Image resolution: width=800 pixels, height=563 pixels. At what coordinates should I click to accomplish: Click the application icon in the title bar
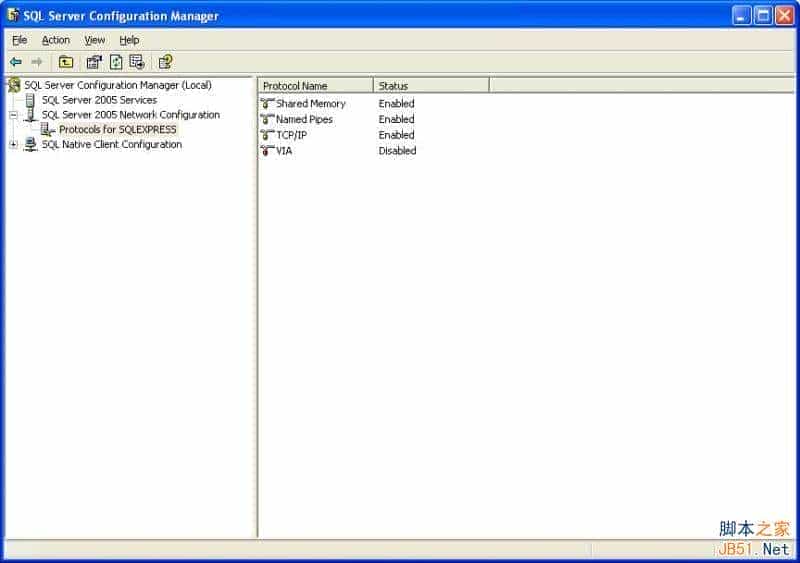[x=13, y=15]
